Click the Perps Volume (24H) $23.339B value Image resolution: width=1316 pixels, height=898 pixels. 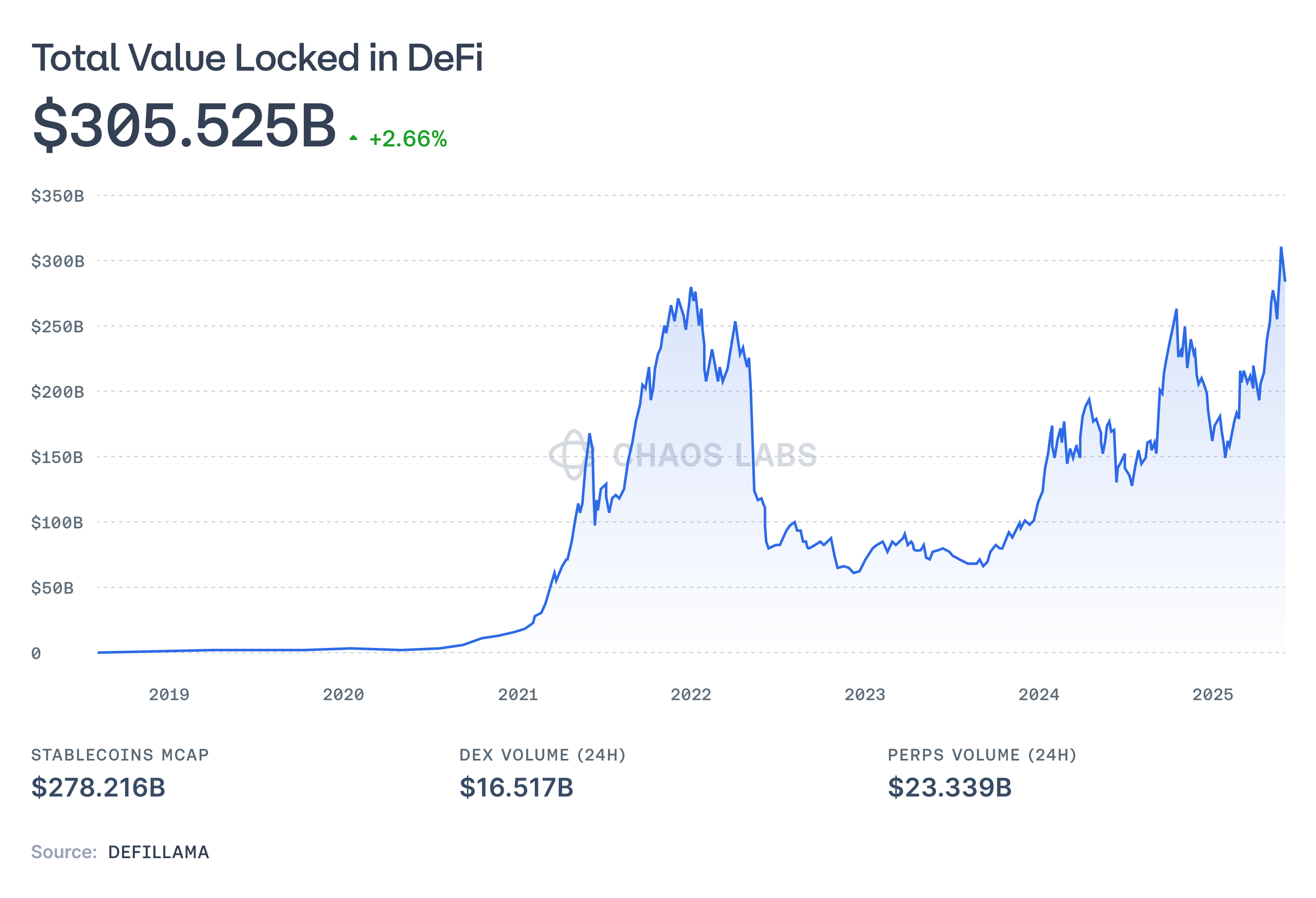point(949,787)
